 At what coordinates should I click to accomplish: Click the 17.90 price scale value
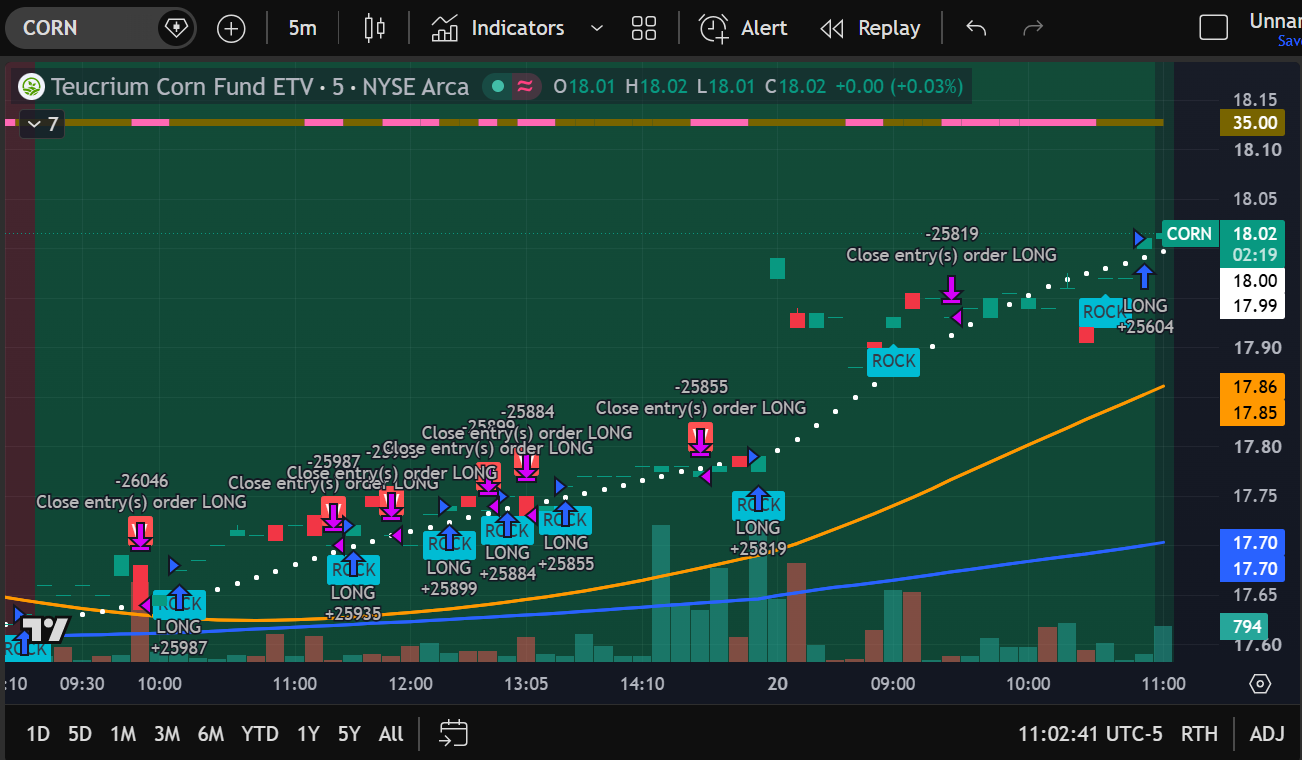(1256, 347)
